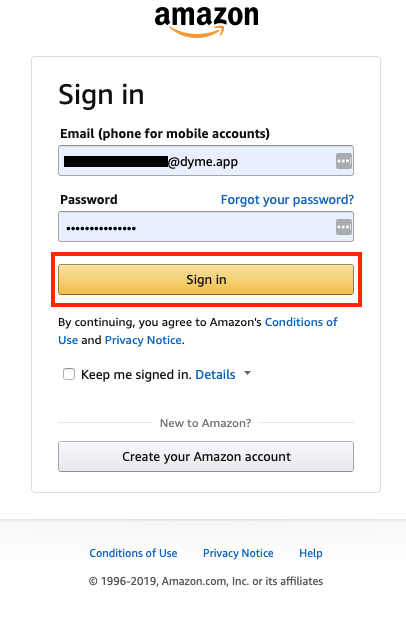
Task: Click the Sign in page heading
Action: point(101,96)
